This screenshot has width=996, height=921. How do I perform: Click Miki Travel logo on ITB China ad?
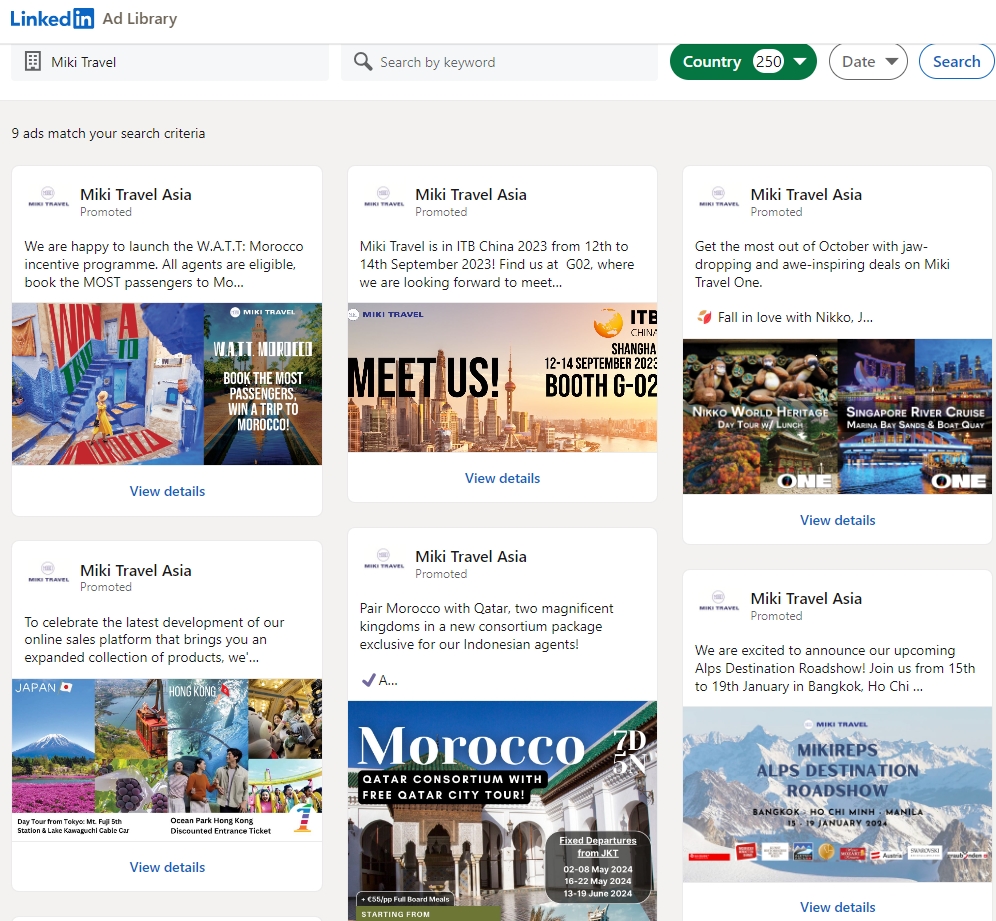pos(384,198)
